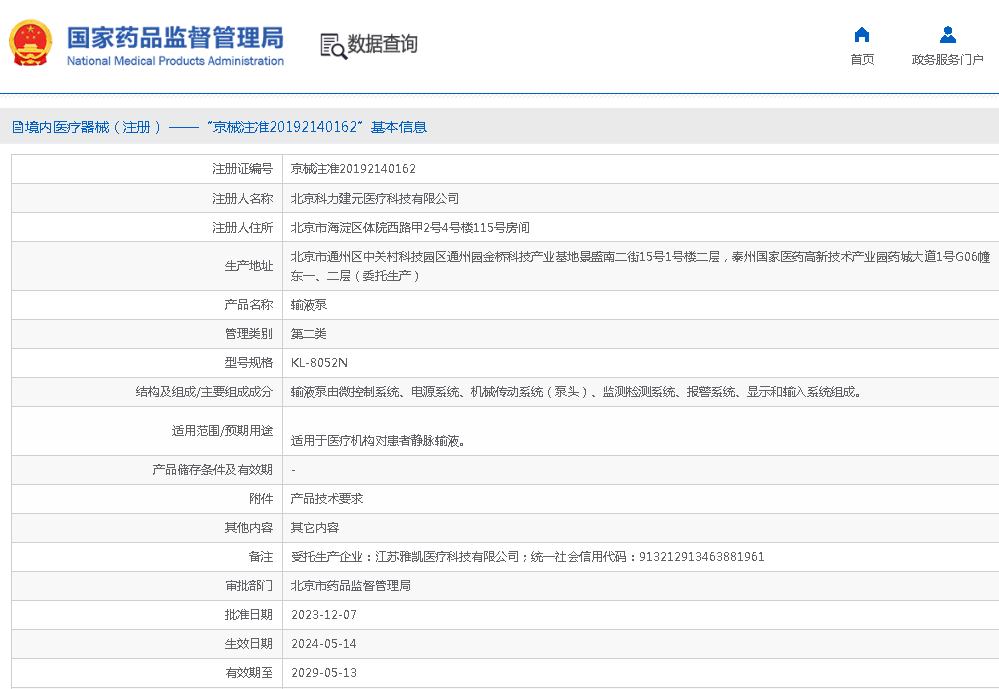Select the 数据查询 heading text

(x=383, y=44)
